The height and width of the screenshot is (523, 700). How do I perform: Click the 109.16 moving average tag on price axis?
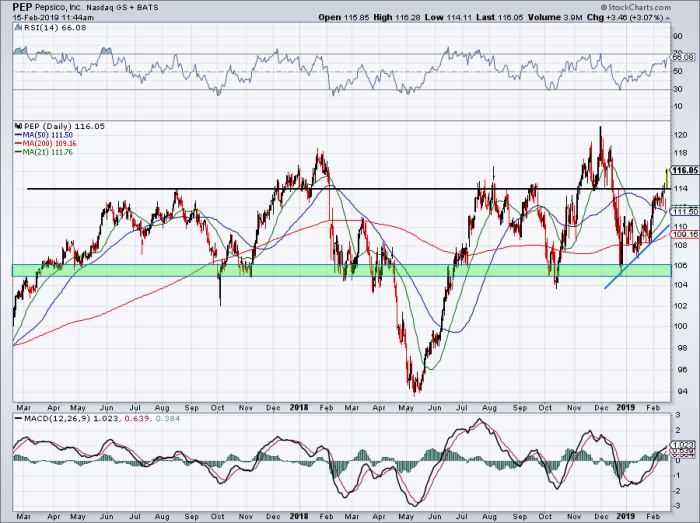coord(685,234)
